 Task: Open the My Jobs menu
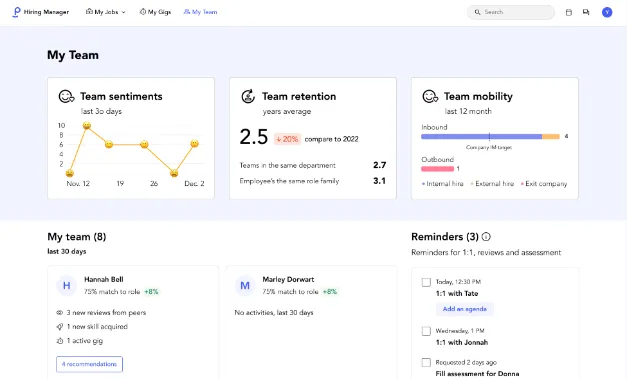(x=106, y=12)
